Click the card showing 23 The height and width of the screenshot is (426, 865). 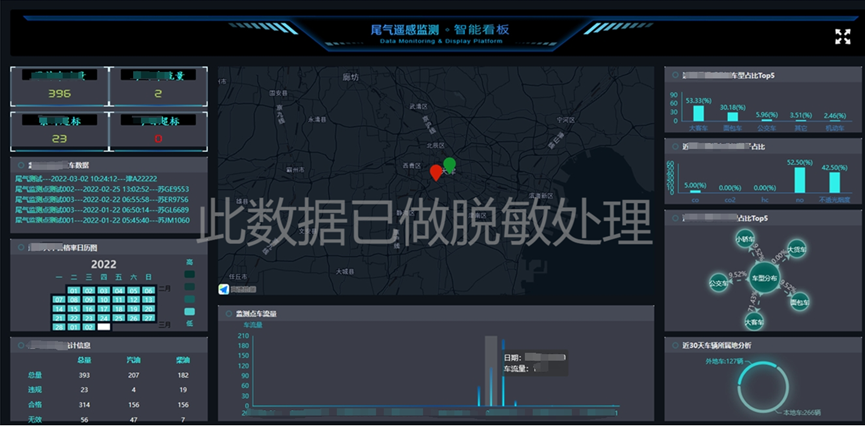59,132
